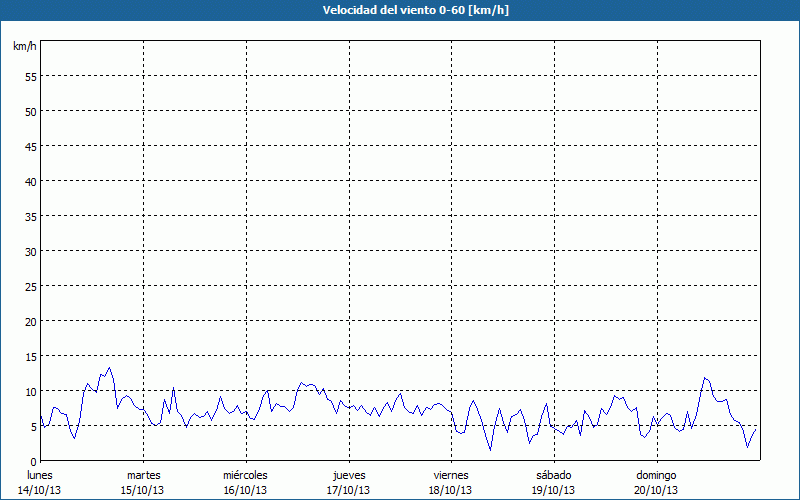Pick the date label 19/10/13
The width and height of the screenshot is (800, 500).
553,490
